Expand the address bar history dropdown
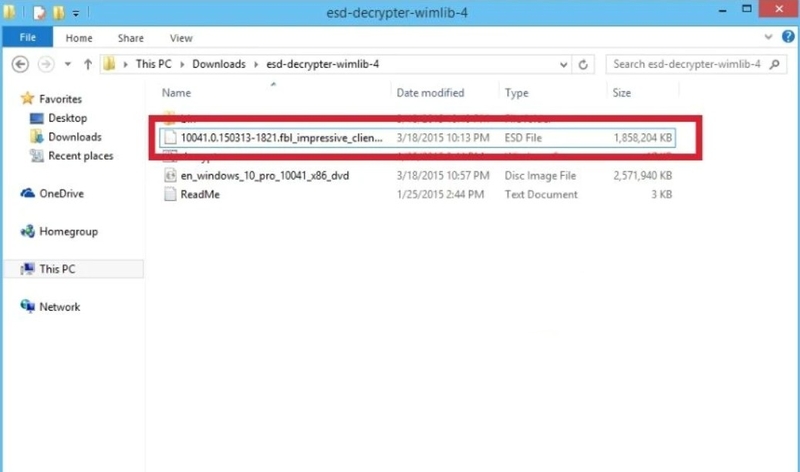Image resolution: width=800 pixels, height=472 pixels. tap(563, 65)
